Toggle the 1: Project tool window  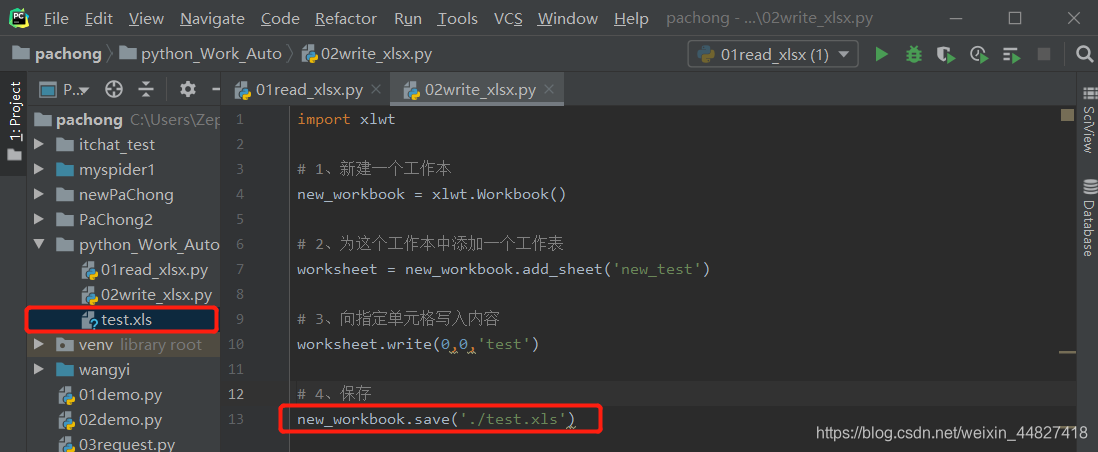coord(15,121)
